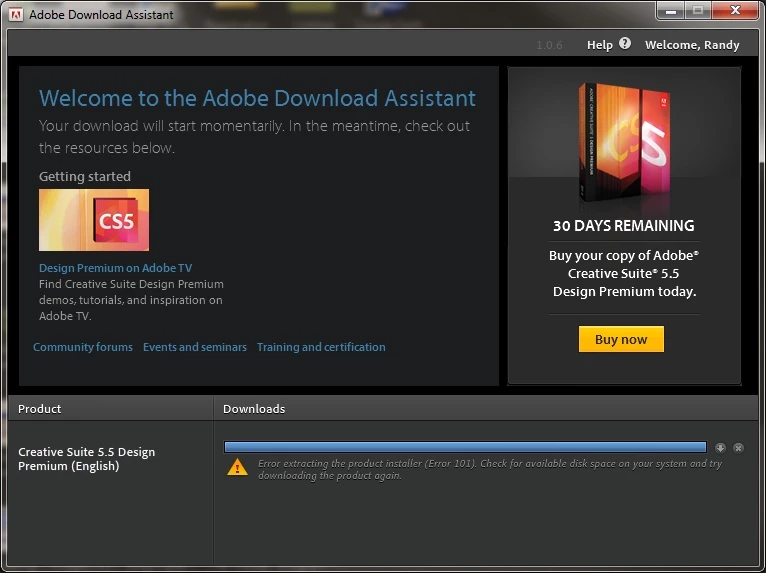Click the Error 101 extraction message
Viewport: 766px width, 573px height.
(489, 469)
